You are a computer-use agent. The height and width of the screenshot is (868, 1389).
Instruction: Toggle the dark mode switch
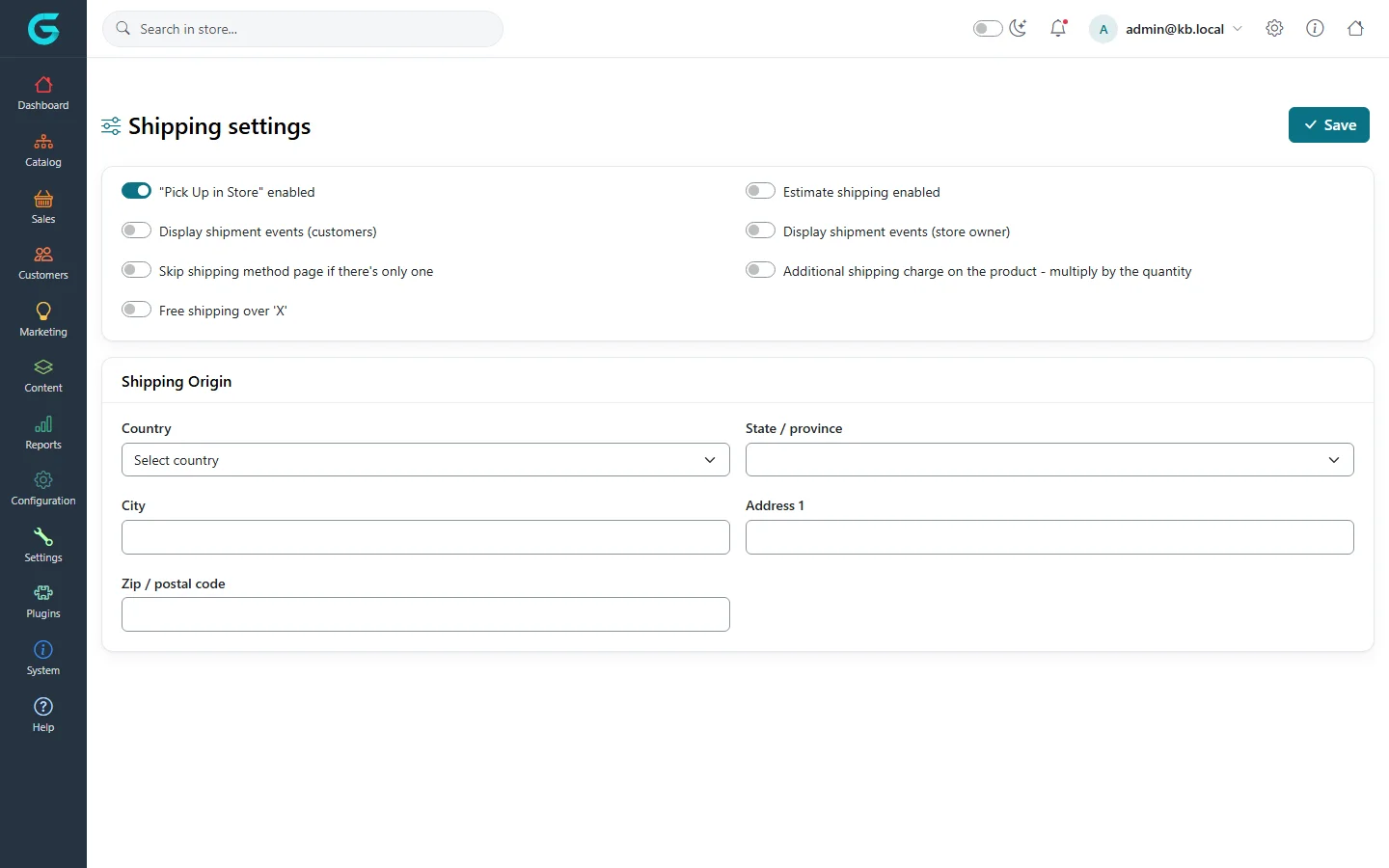(988, 28)
